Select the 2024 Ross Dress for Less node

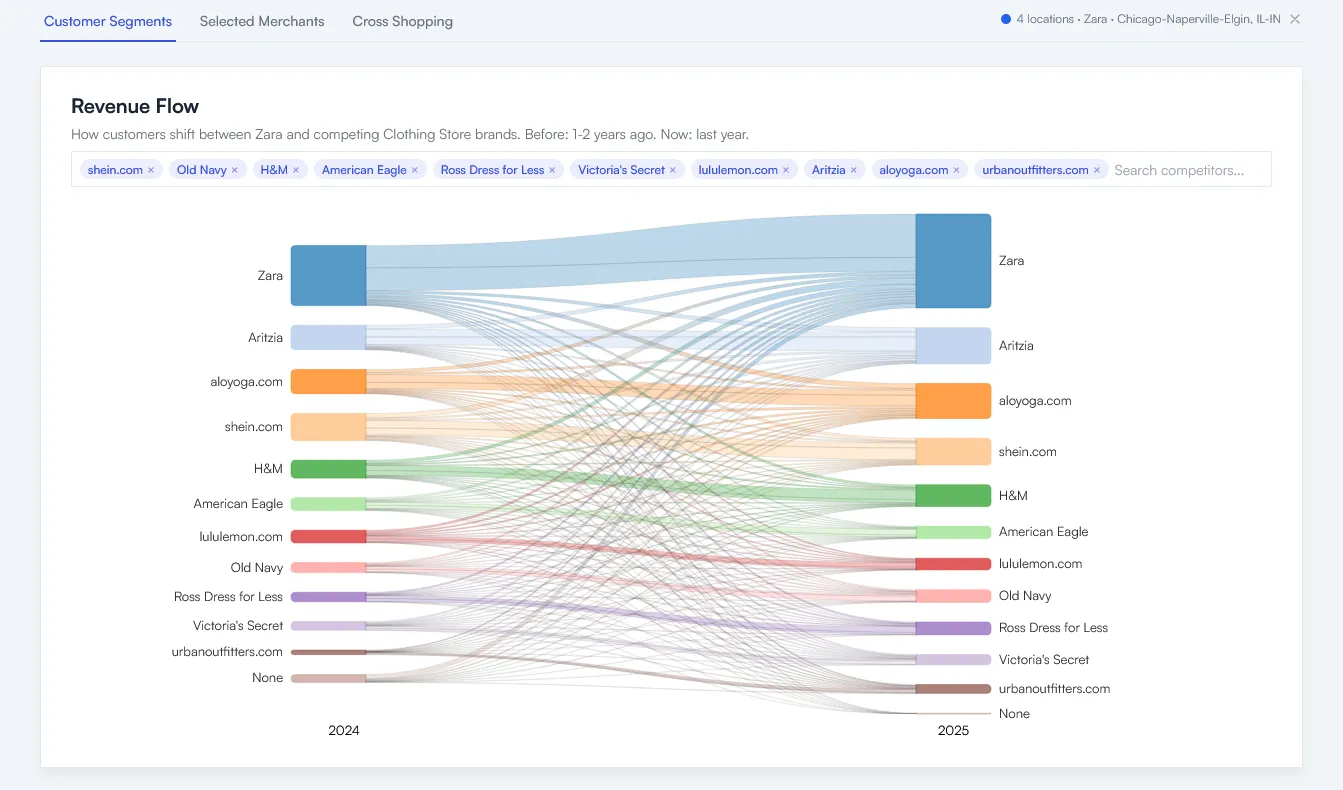[328, 597]
